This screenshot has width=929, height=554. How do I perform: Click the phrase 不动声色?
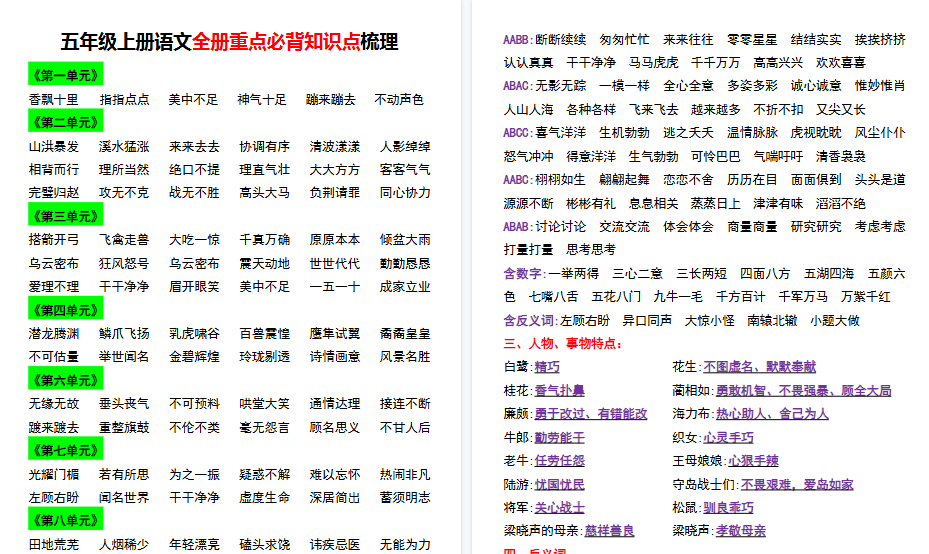click(x=399, y=99)
